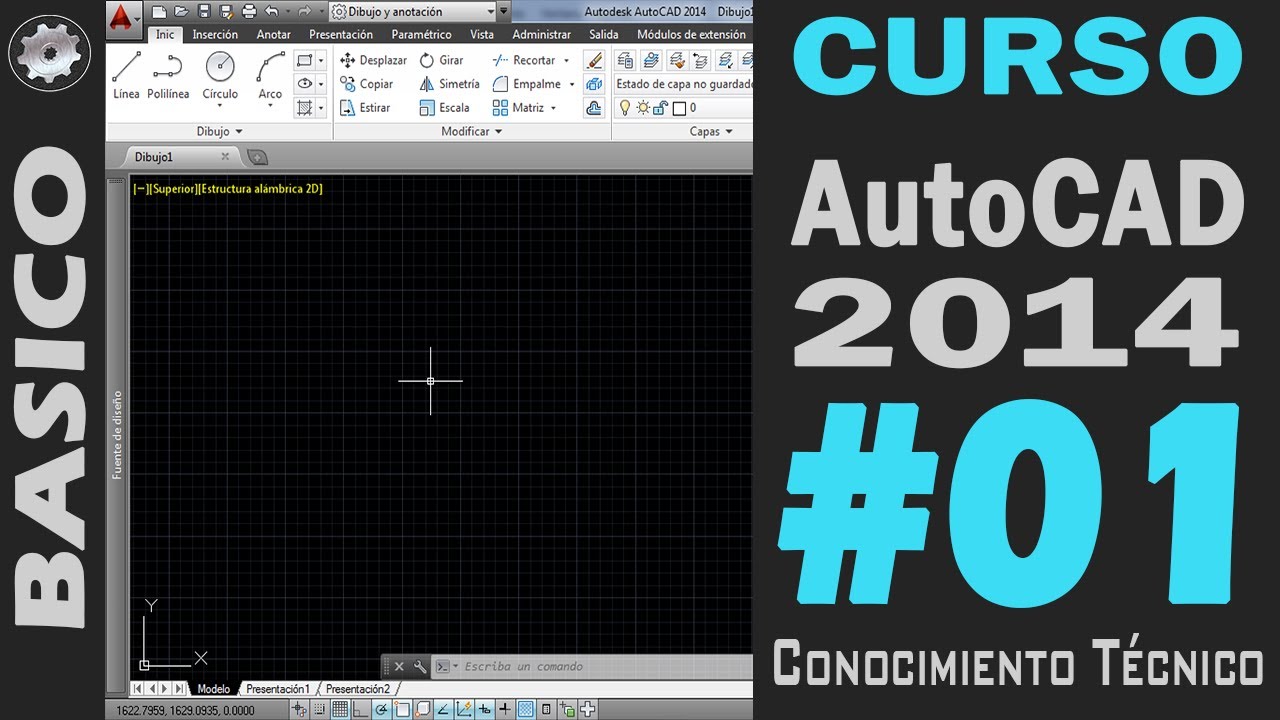Click the Erase tool icon
This screenshot has width=1280, height=720.
click(594, 60)
